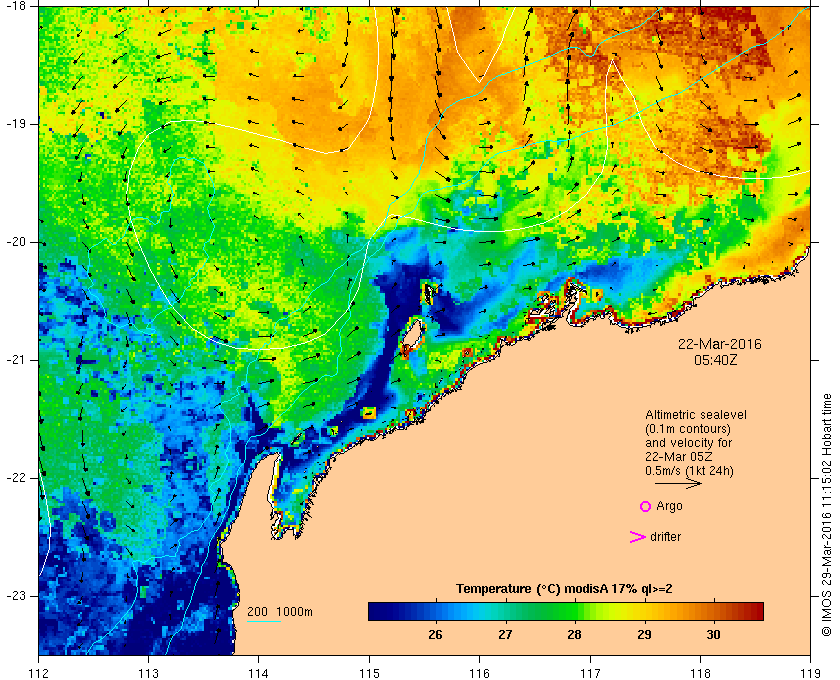The height and width of the screenshot is (680, 840).
Task: Click the 'Argo' legend label
Action: (669, 506)
